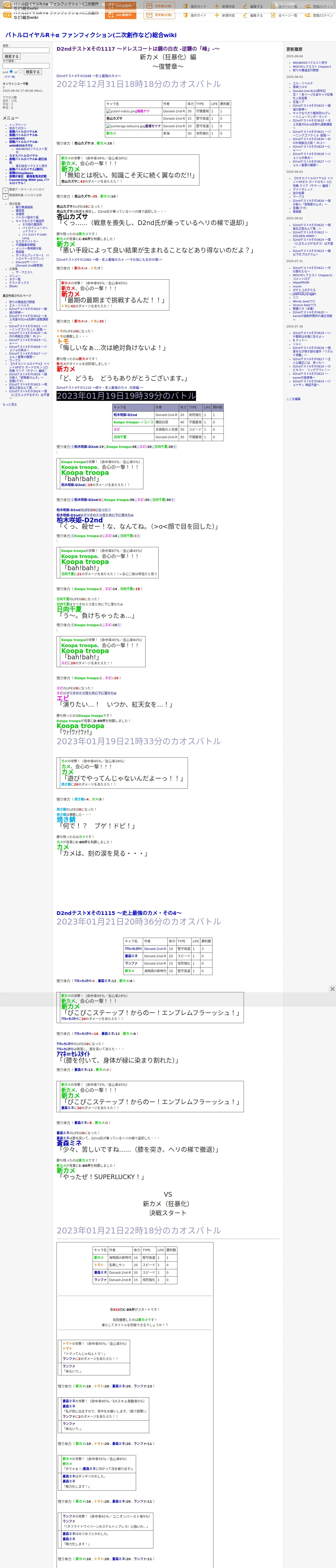
Task: Open メンバー専用掲示板 link
Action: tap(29, 249)
